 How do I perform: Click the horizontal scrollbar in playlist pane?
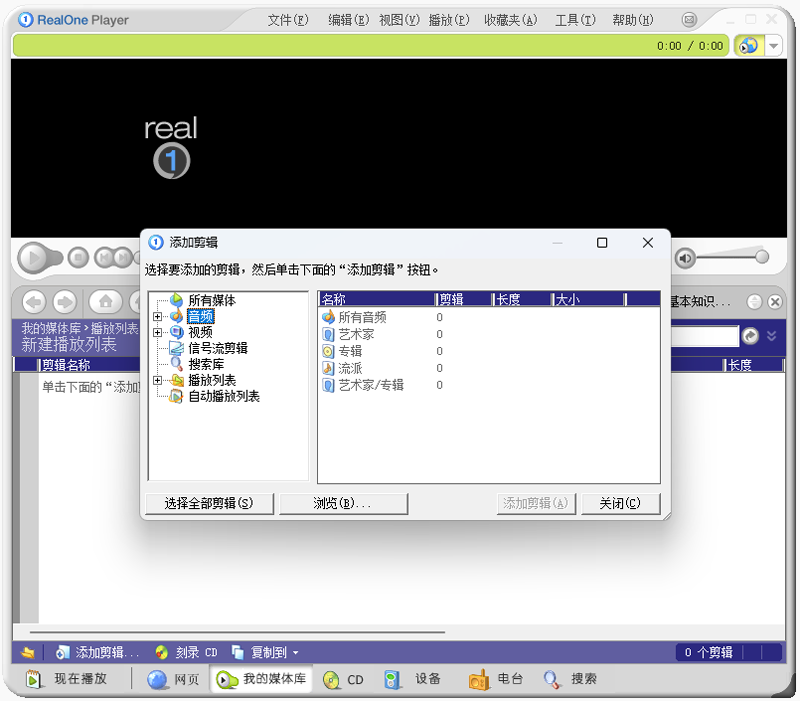[237, 633]
